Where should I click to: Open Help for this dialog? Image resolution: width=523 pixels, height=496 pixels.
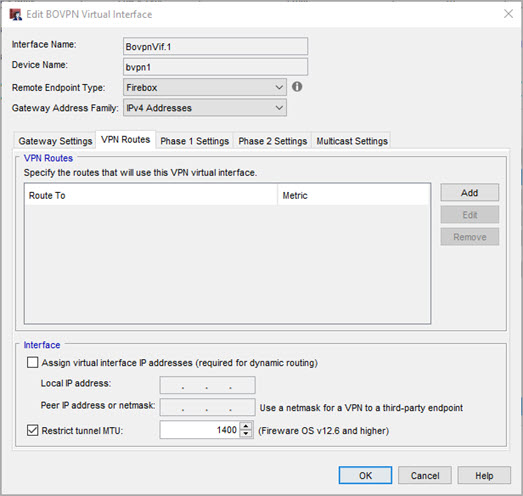coord(484,475)
